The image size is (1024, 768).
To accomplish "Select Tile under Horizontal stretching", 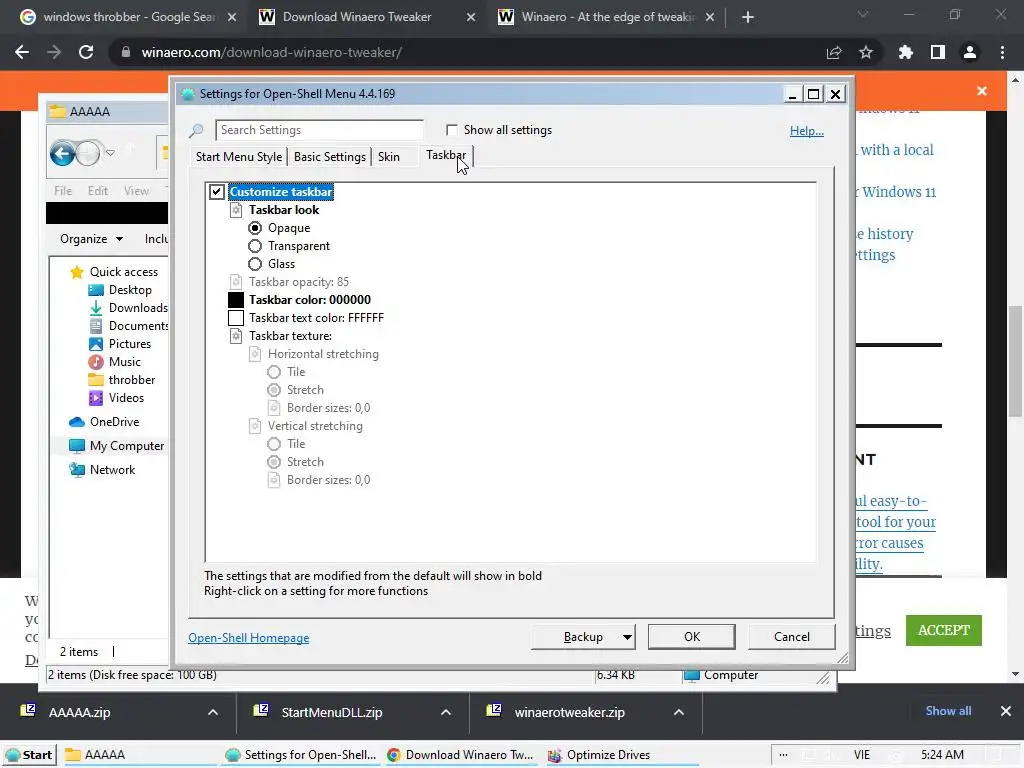I will pos(274,372).
